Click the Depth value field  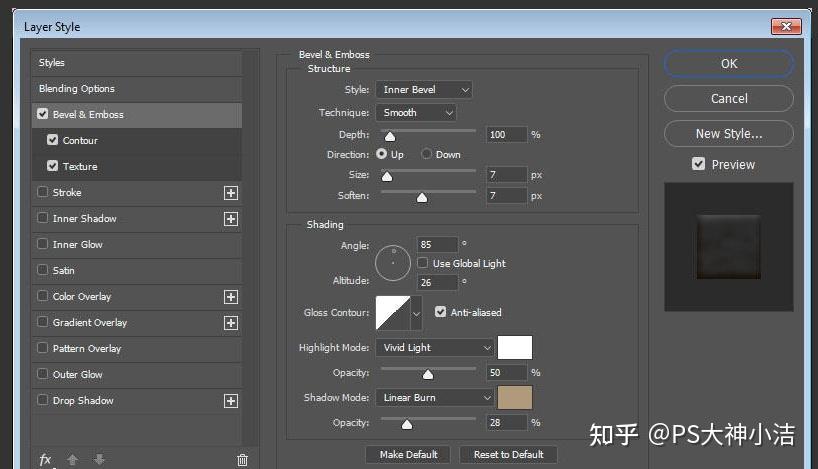(x=506, y=135)
